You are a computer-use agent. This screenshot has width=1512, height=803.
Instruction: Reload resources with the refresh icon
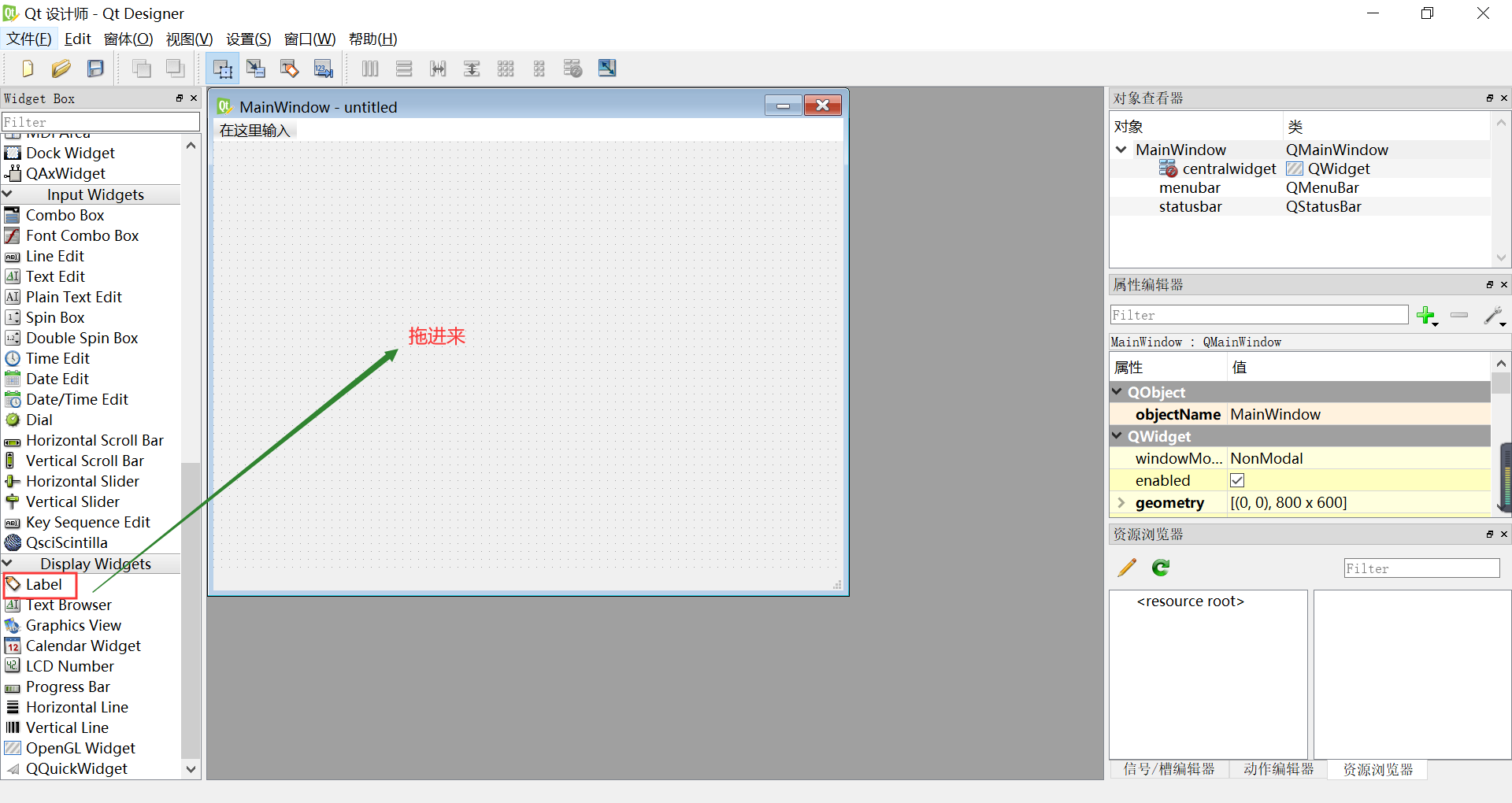(x=1159, y=567)
